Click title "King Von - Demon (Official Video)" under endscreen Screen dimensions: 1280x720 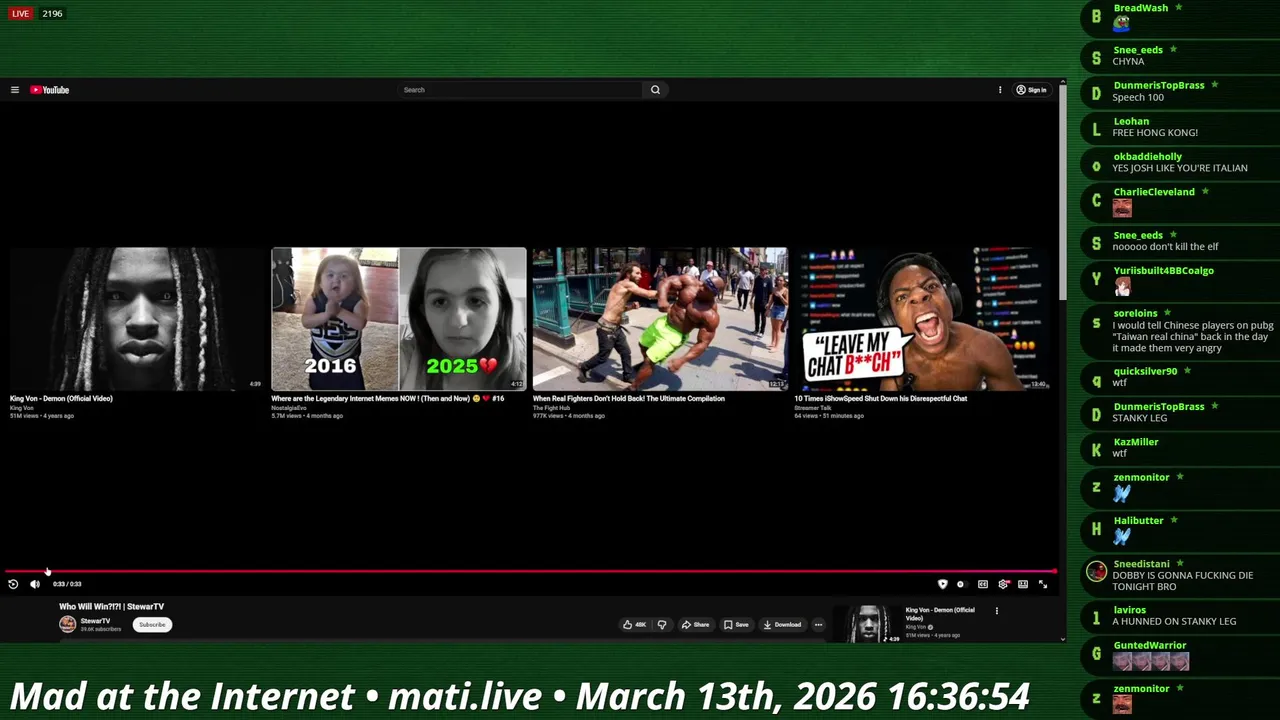point(61,398)
